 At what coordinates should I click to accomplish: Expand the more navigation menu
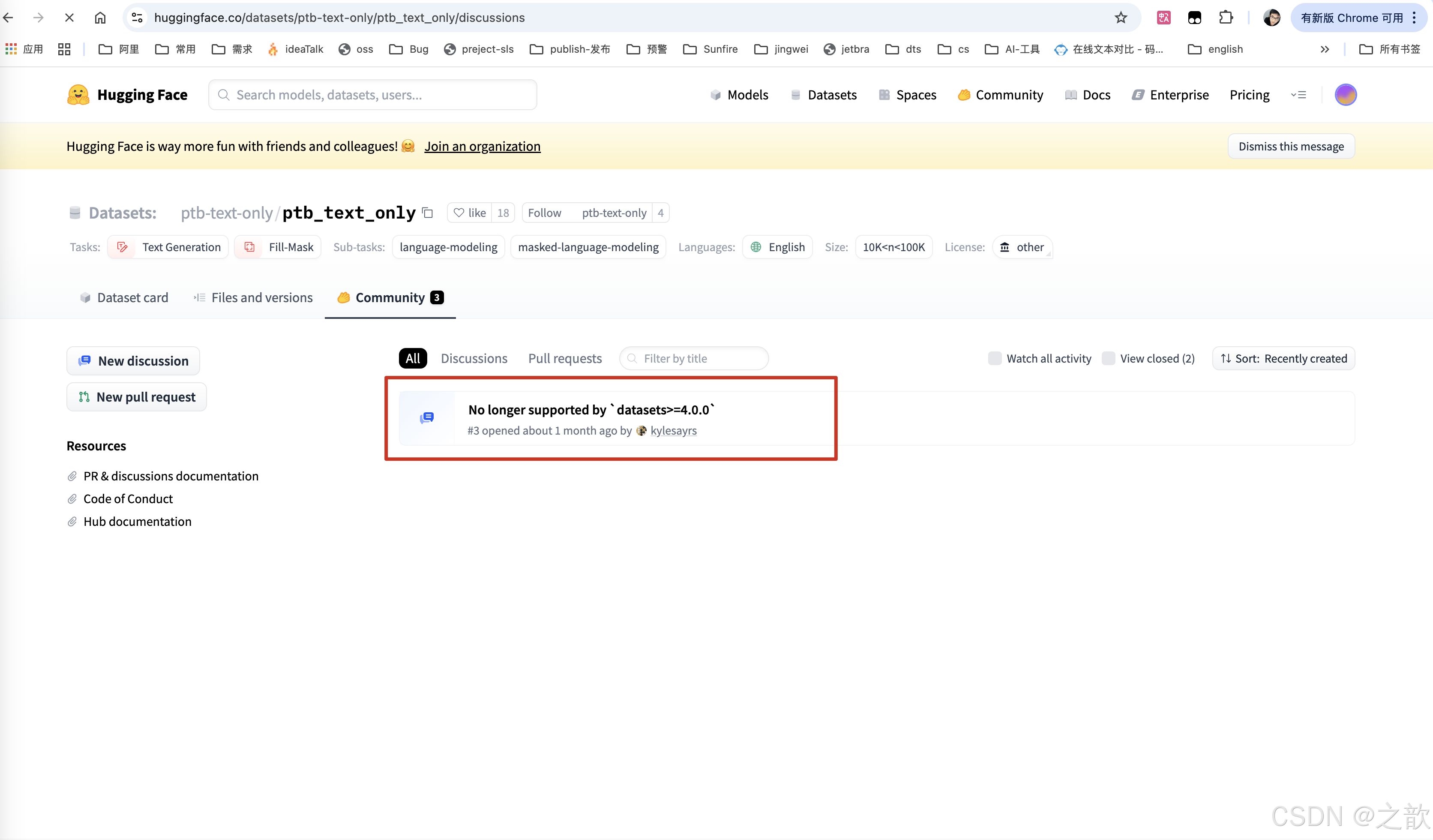click(x=1298, y=95)
